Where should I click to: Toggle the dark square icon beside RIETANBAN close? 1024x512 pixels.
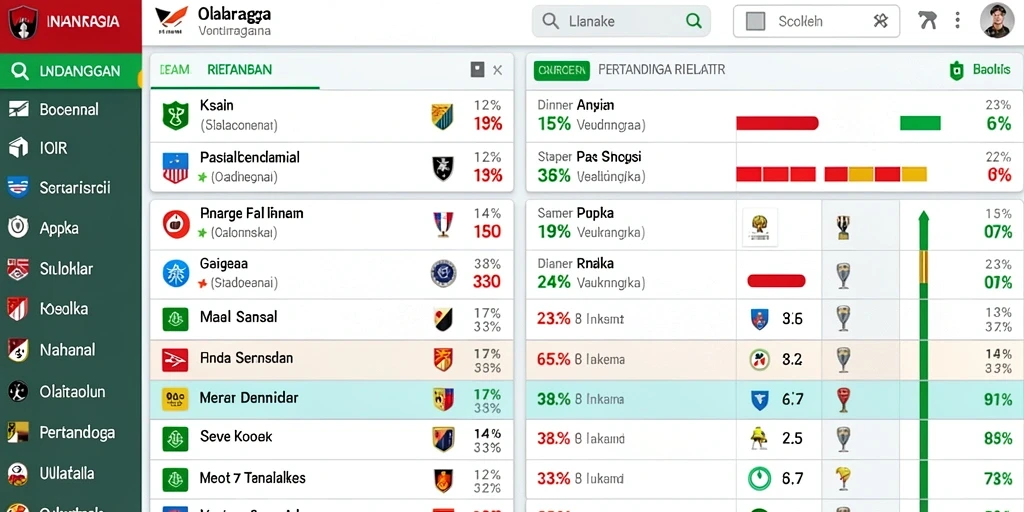(477, 70)
